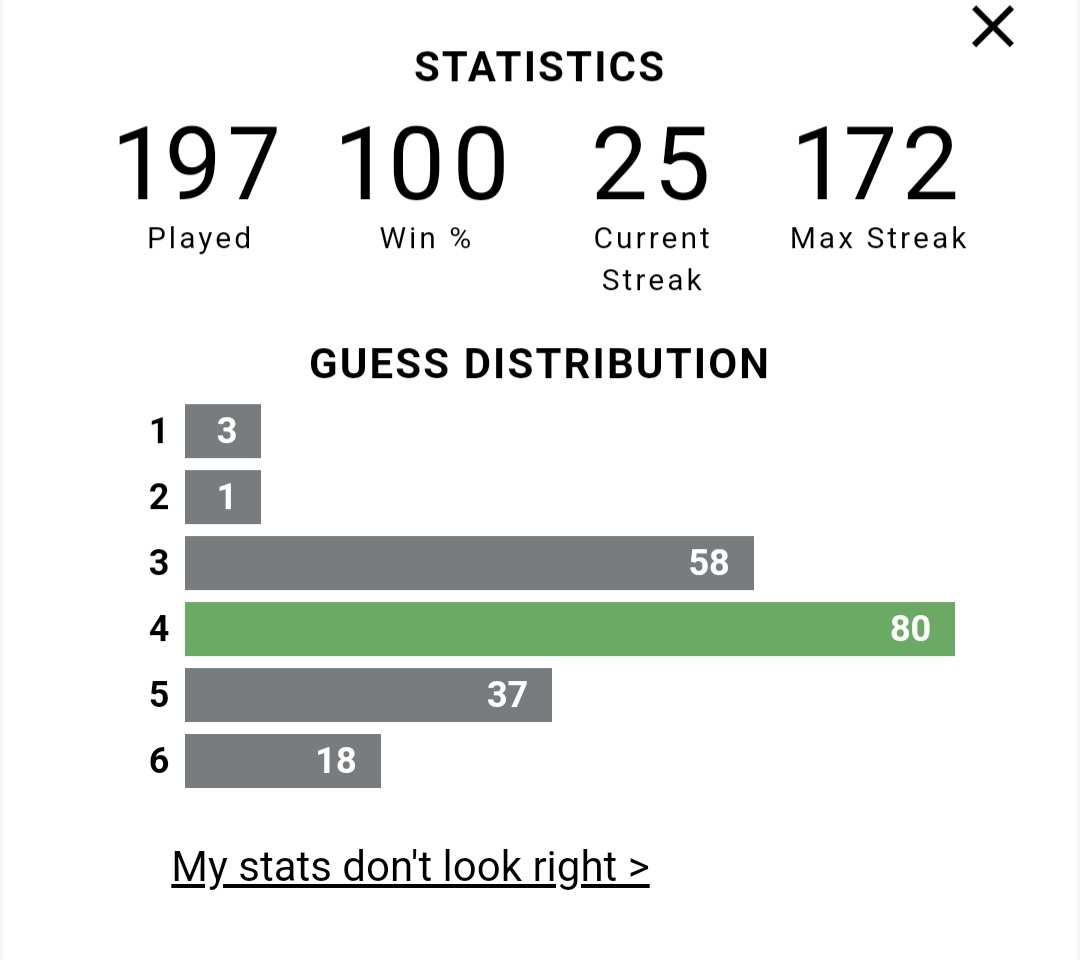Click the 100 Win % value
The width and height of the screenshot is (1080, 960).
click(x=423, y=163)
